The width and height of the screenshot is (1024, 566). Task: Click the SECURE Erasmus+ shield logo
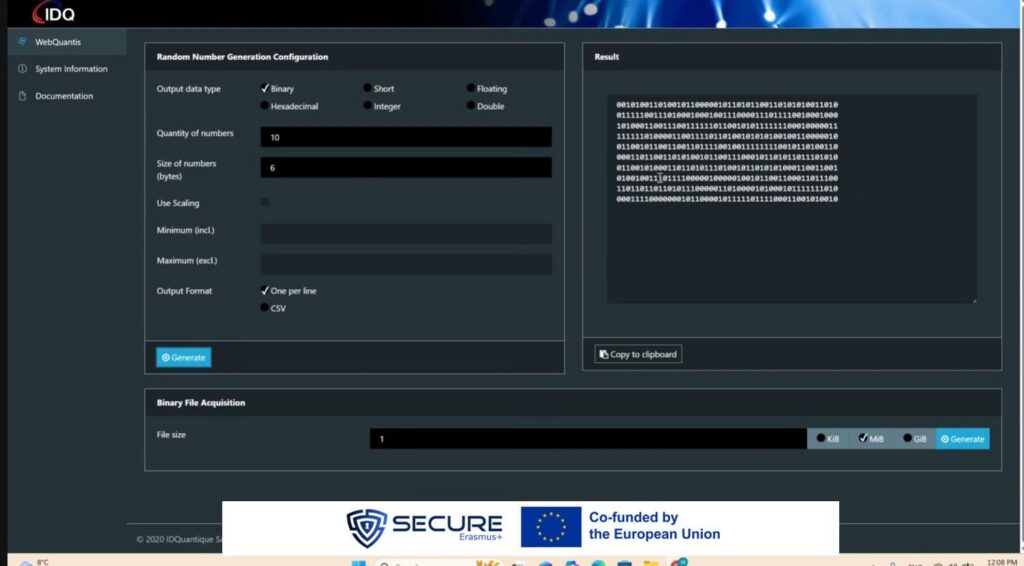[x=365, y=528]
